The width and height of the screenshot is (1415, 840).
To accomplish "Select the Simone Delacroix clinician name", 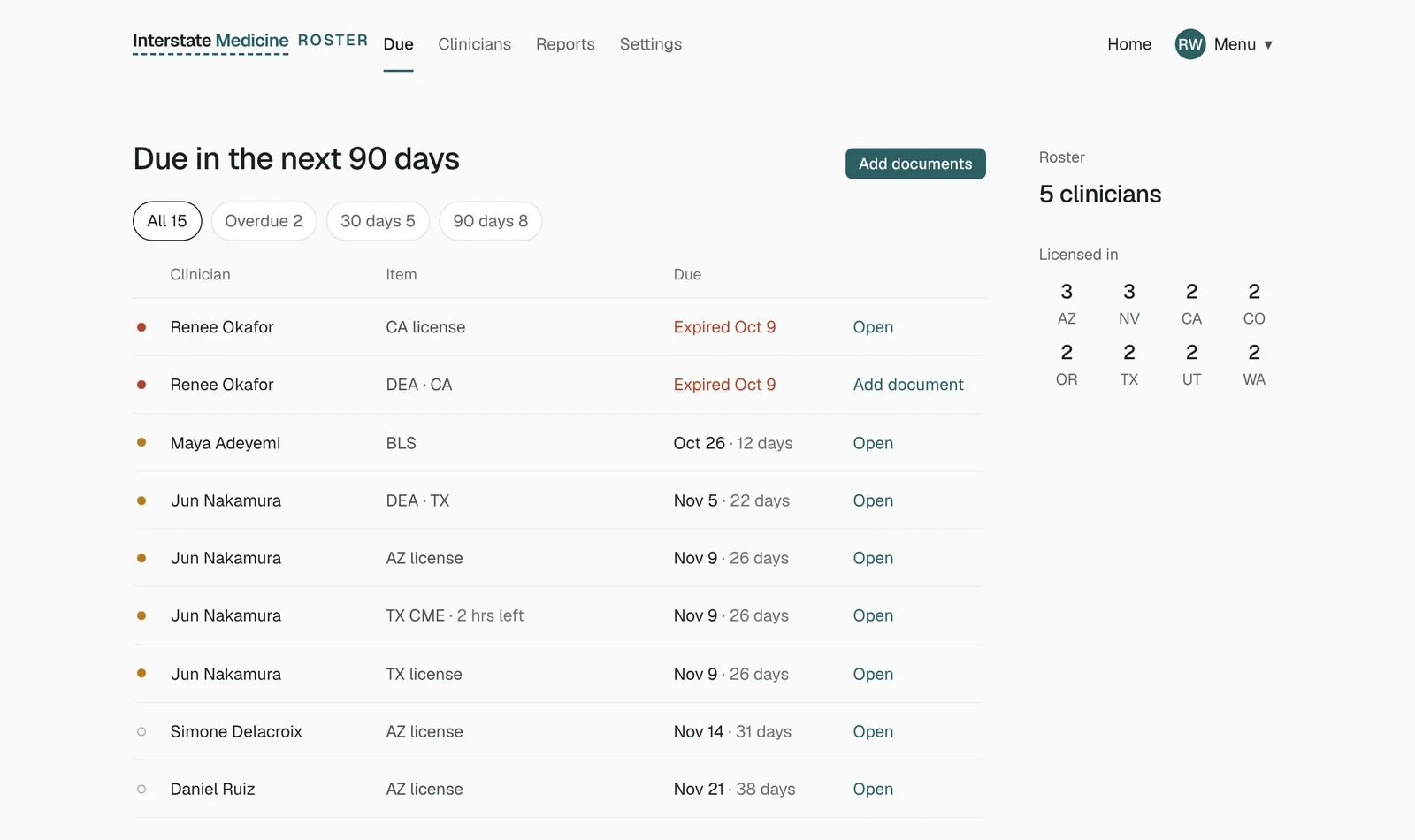I will pos(236,731).
